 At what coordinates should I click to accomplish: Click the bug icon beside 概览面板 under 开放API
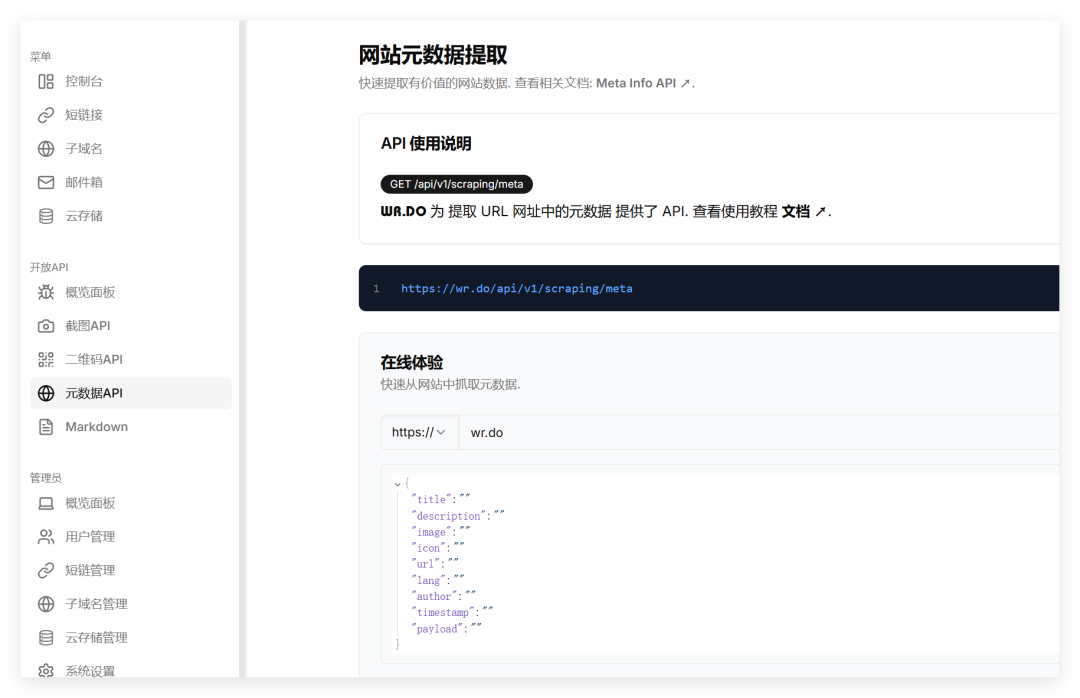pyautogui.click(x=46, y=292)
